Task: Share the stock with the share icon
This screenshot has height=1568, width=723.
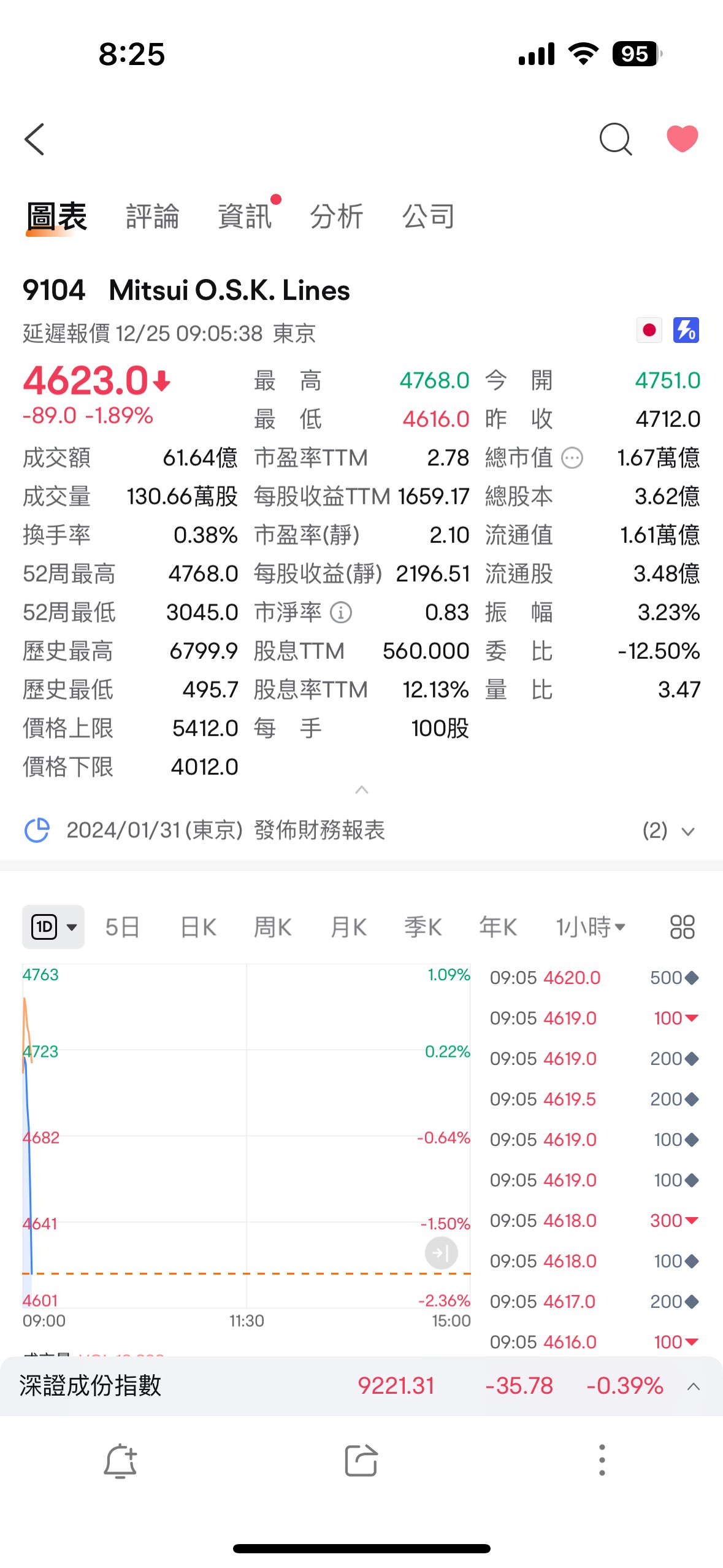Action: coord(361,1461)
